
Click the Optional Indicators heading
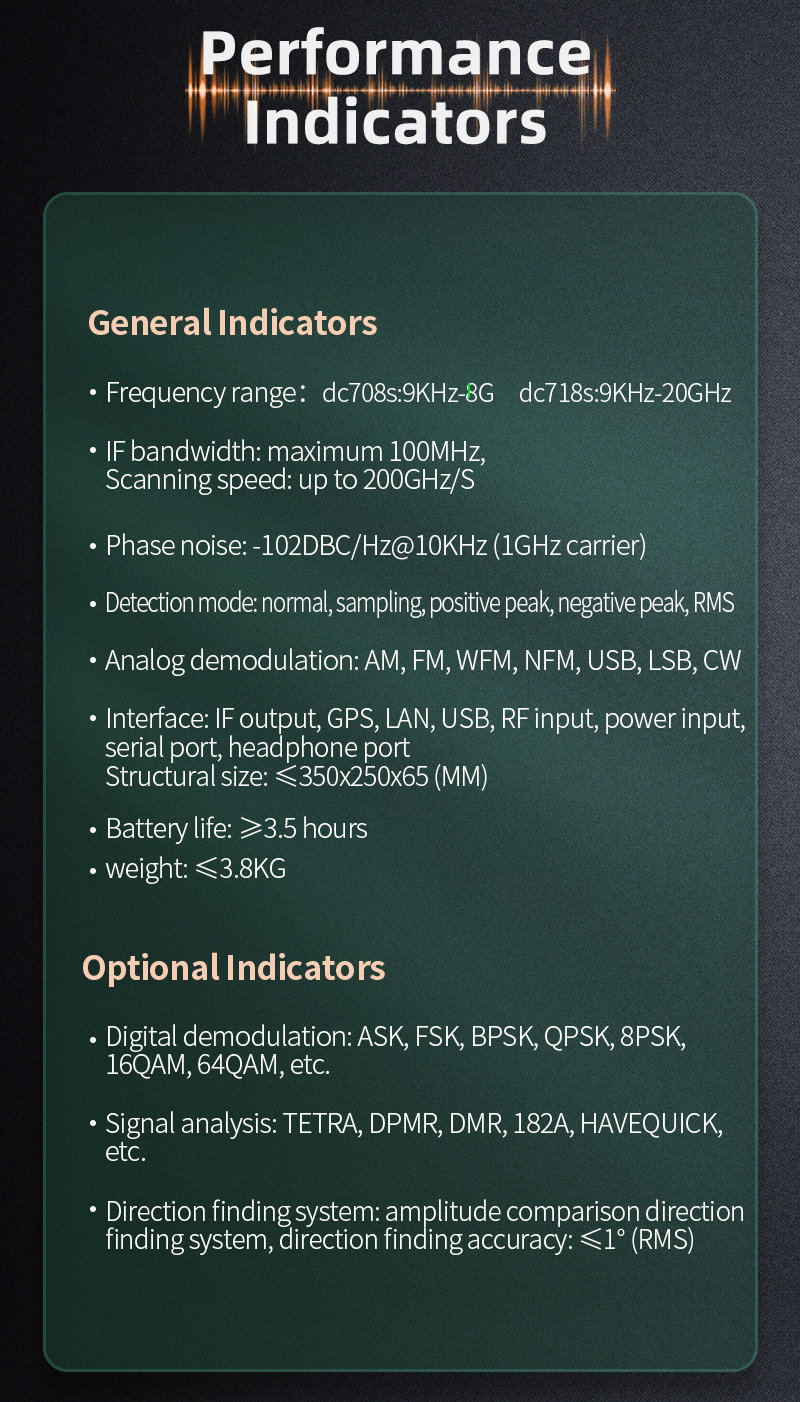coord(233,968)
